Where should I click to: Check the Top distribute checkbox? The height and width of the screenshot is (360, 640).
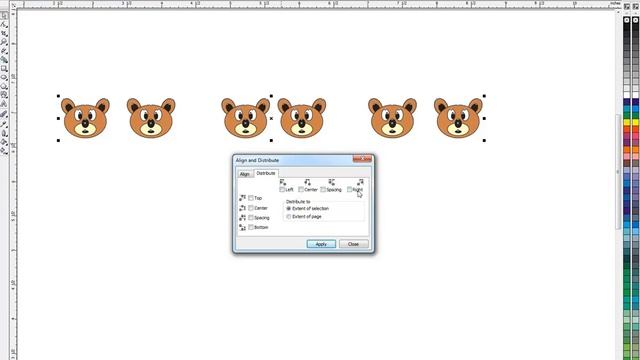point(251,198)
